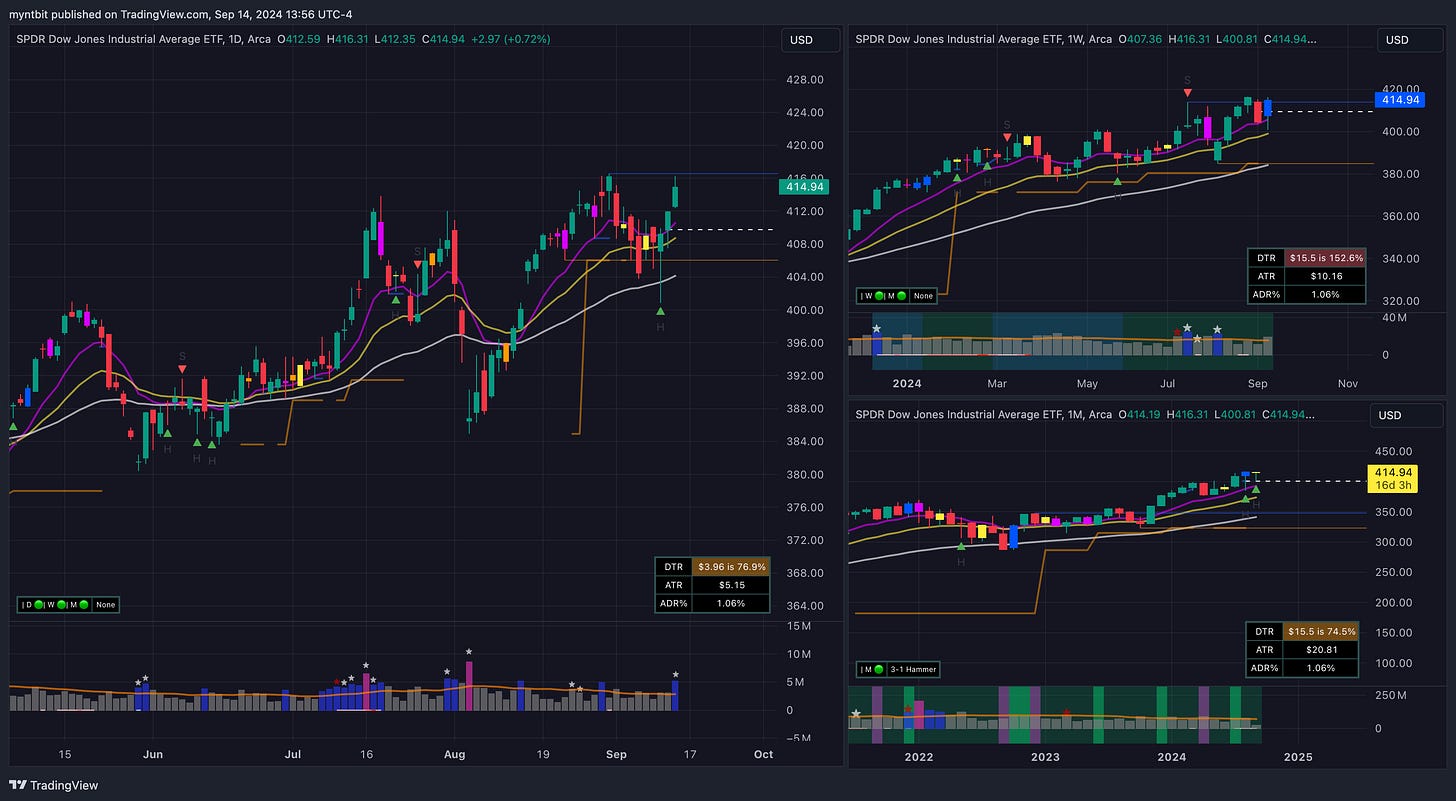
Task: Click the Mar label on weekly time axis
Action: point(996,383)
